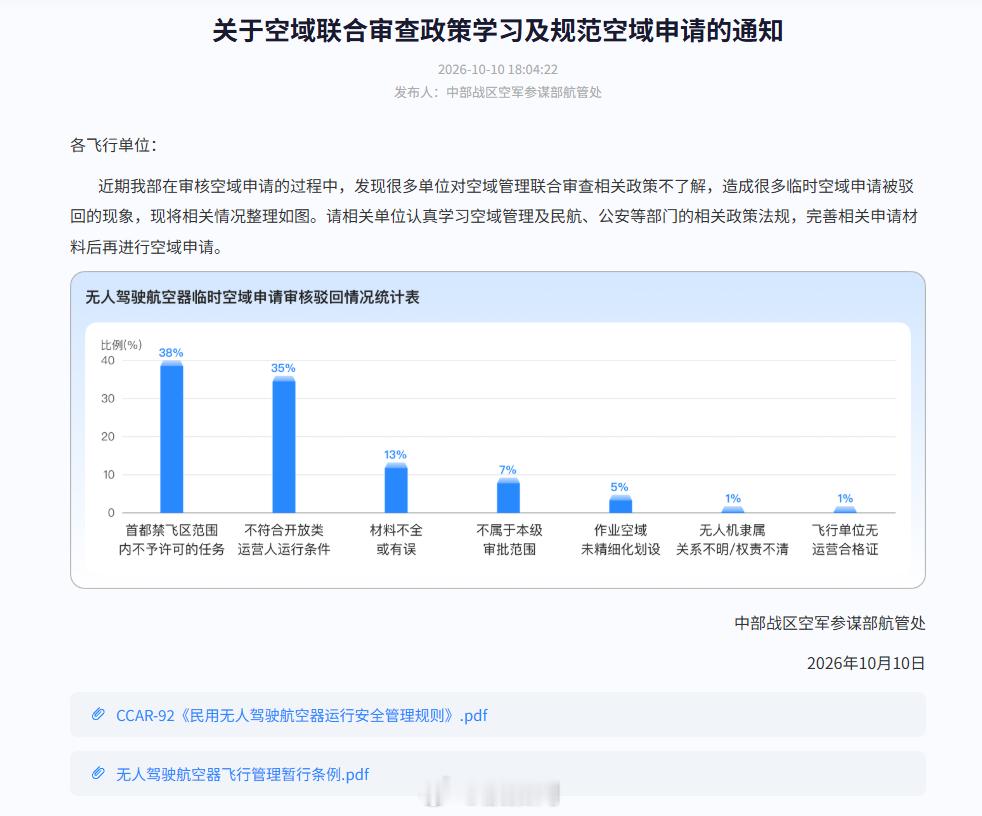982x816 pixels.
Task: Click the signature 中部战区空军参谋部航管处 below the chart
Action: tap(830, 623)
